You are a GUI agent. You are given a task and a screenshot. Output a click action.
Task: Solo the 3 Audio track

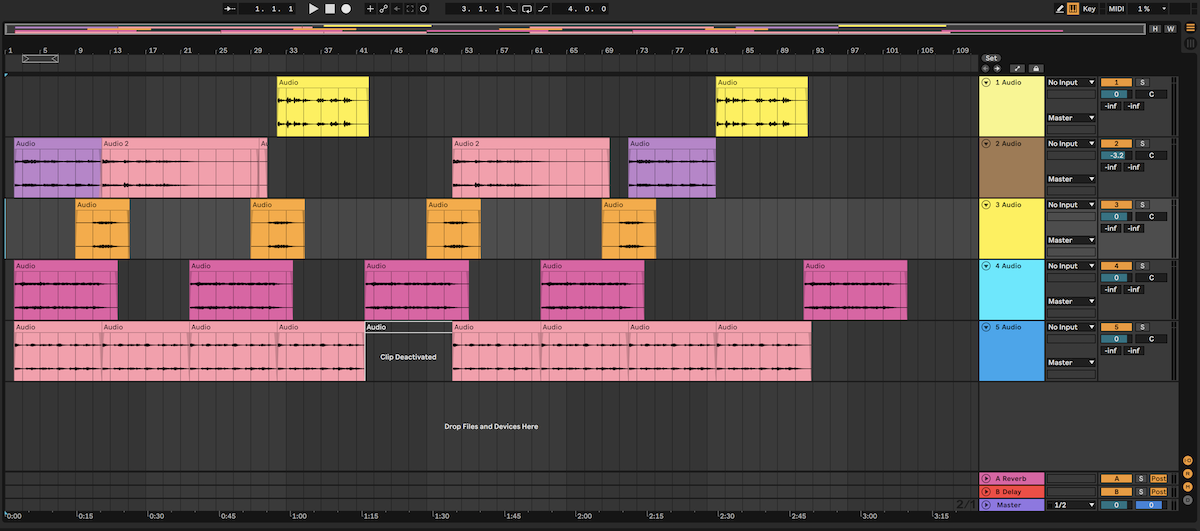[1141, 204]
